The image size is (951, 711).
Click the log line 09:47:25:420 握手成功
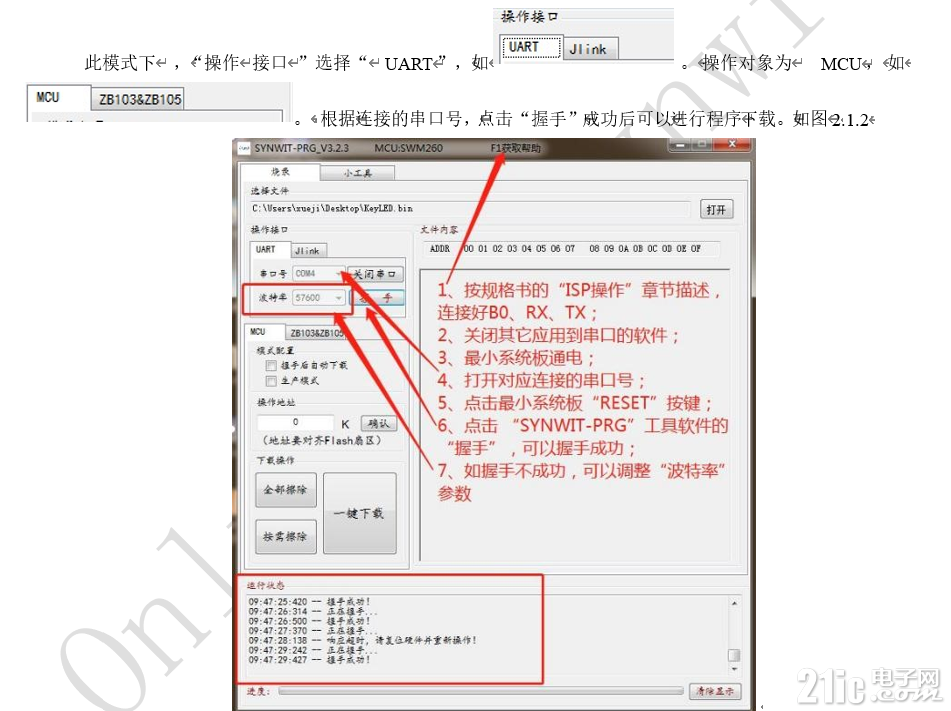click(309, 602)
